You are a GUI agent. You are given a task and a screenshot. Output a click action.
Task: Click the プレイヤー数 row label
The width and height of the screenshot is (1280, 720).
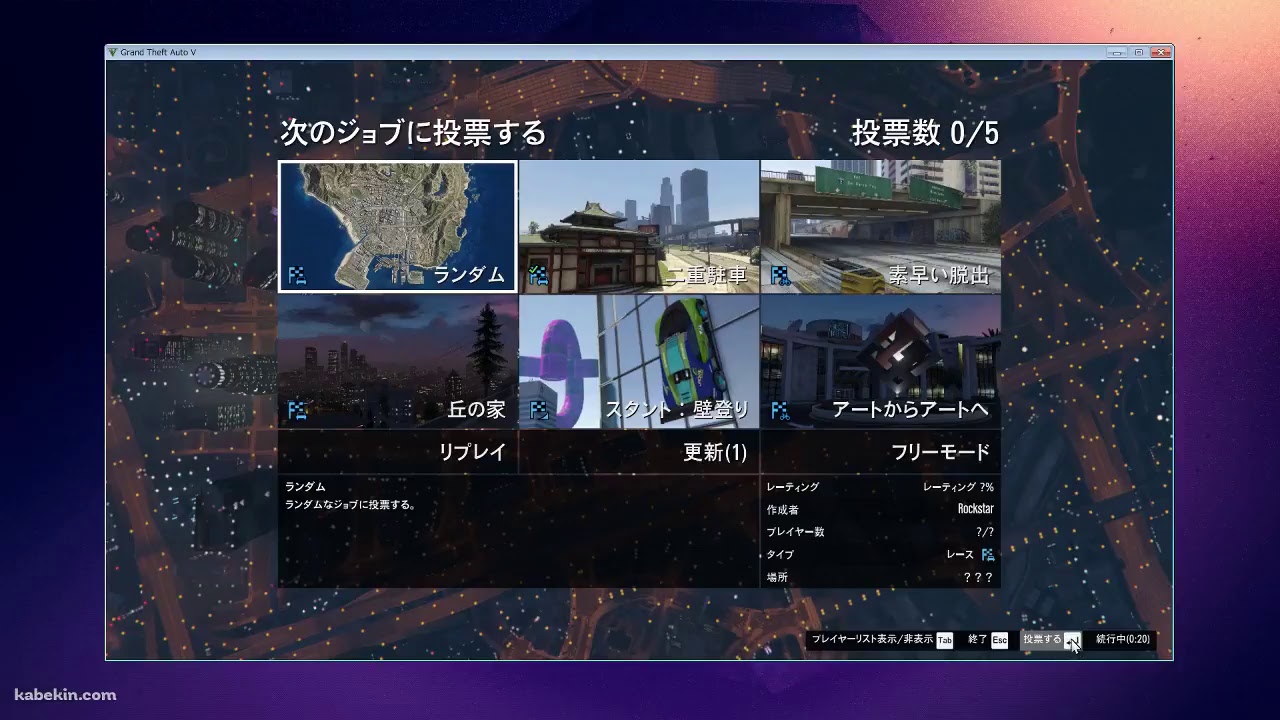pyautogui.click(x=795, y=532)
